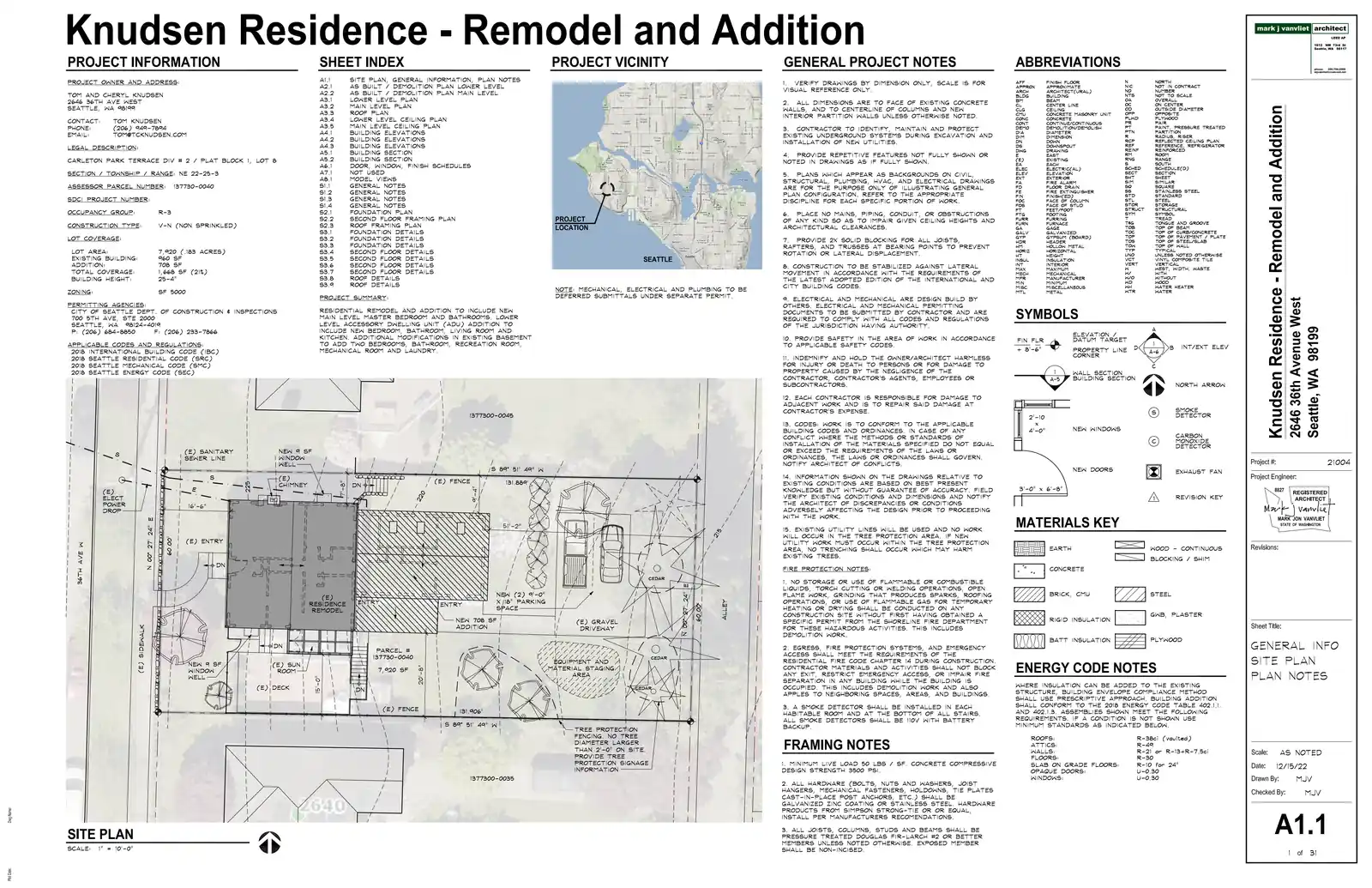Click the SEATTLE label on vicinity map
1372x888 pixels.
(658, 259)
